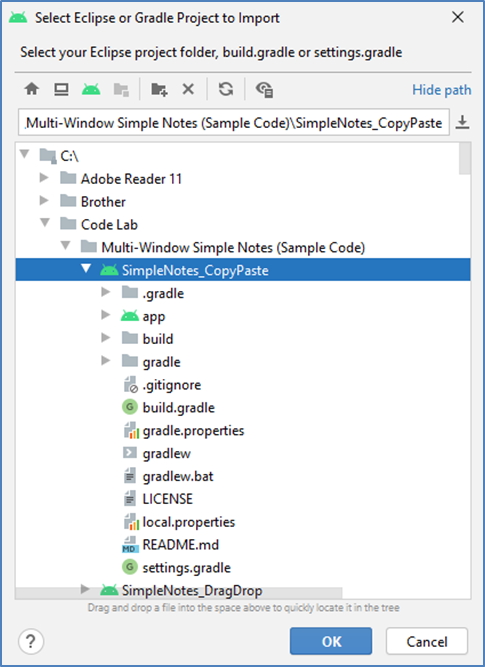This screenshot has width=485, height=667.
Task: Select the settings.gradle file name
Action: click(x=187, y=567)
